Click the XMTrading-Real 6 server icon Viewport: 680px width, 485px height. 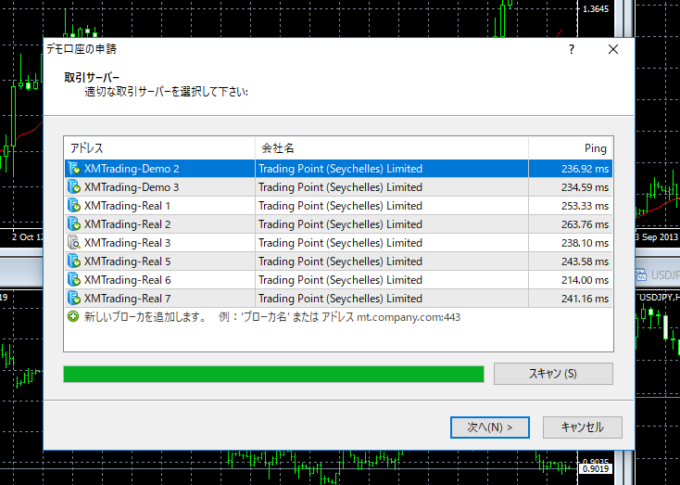(x=73, y=279)
